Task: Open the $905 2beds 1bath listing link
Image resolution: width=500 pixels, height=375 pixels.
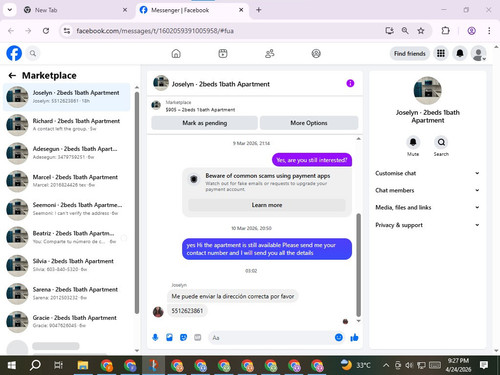Action: point(200,109)
